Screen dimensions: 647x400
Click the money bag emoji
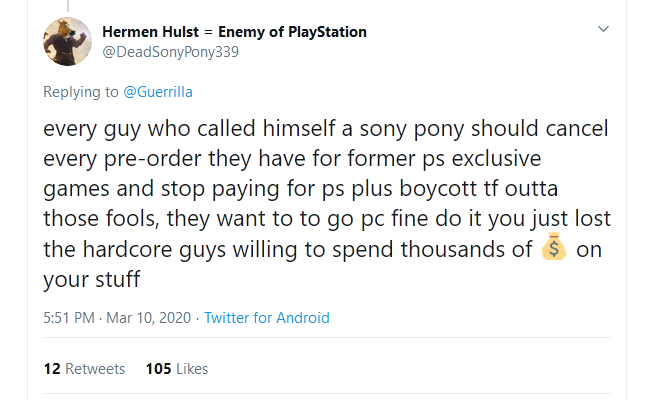[x=553, y=249]
